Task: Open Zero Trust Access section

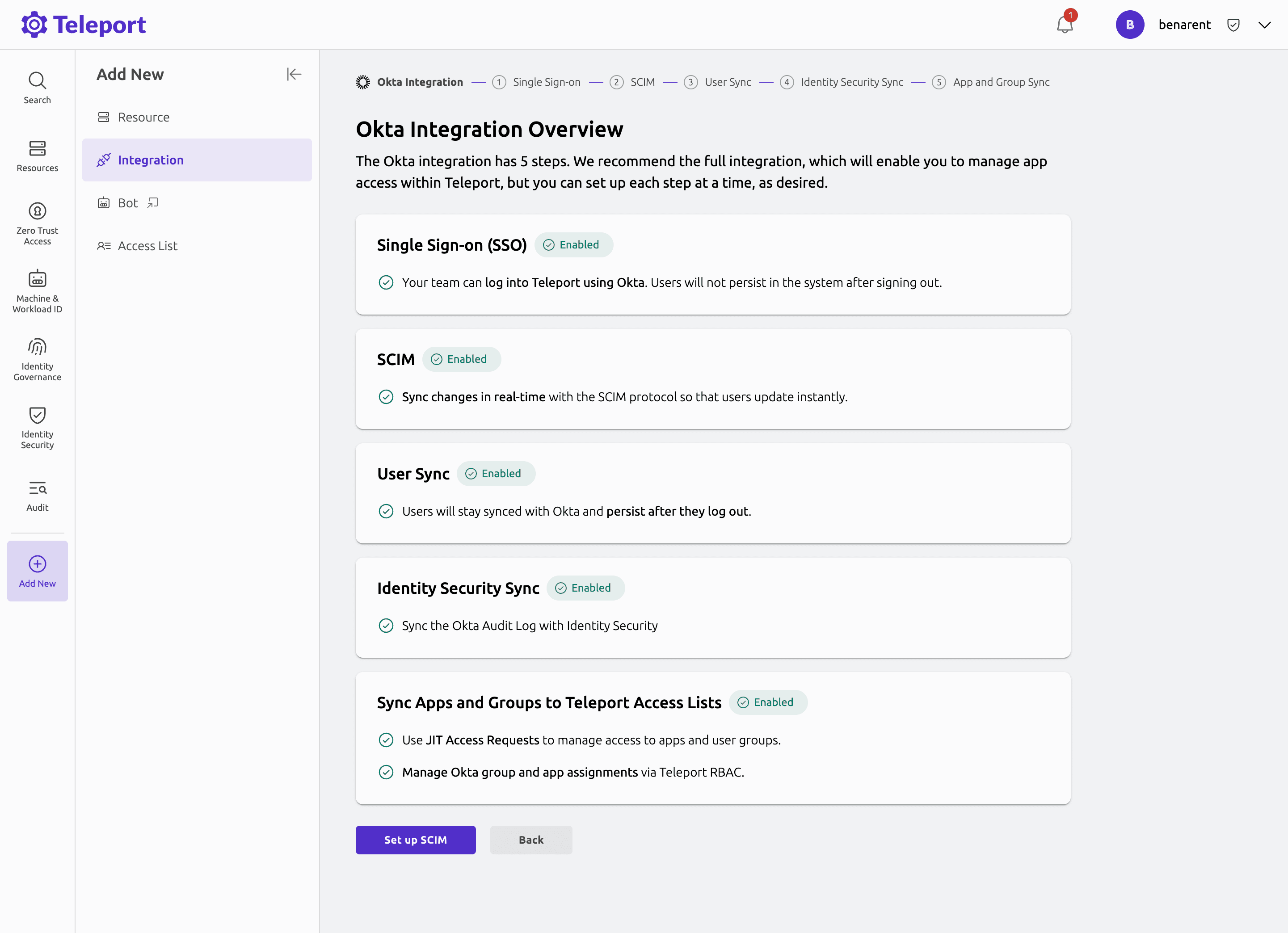Action: pyautogui.click(x=37, y=223)
